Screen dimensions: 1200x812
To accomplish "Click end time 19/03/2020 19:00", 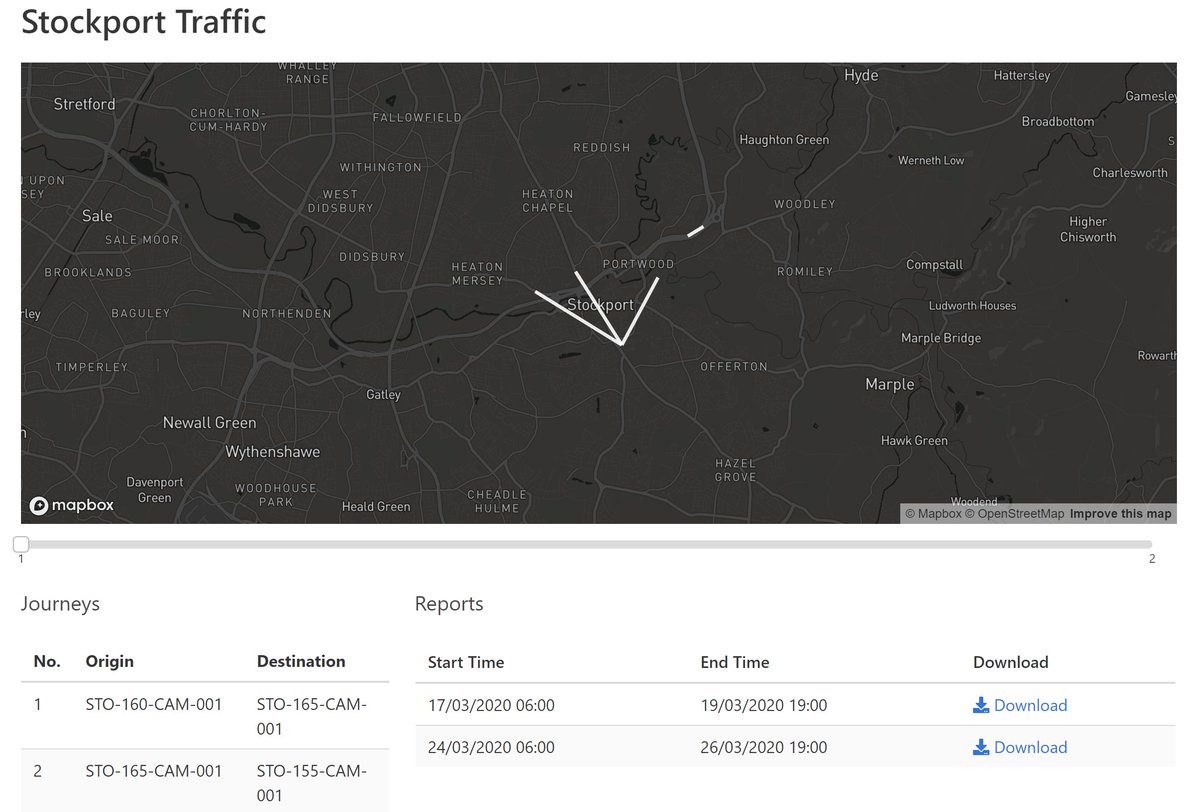I will coord(764,705).
